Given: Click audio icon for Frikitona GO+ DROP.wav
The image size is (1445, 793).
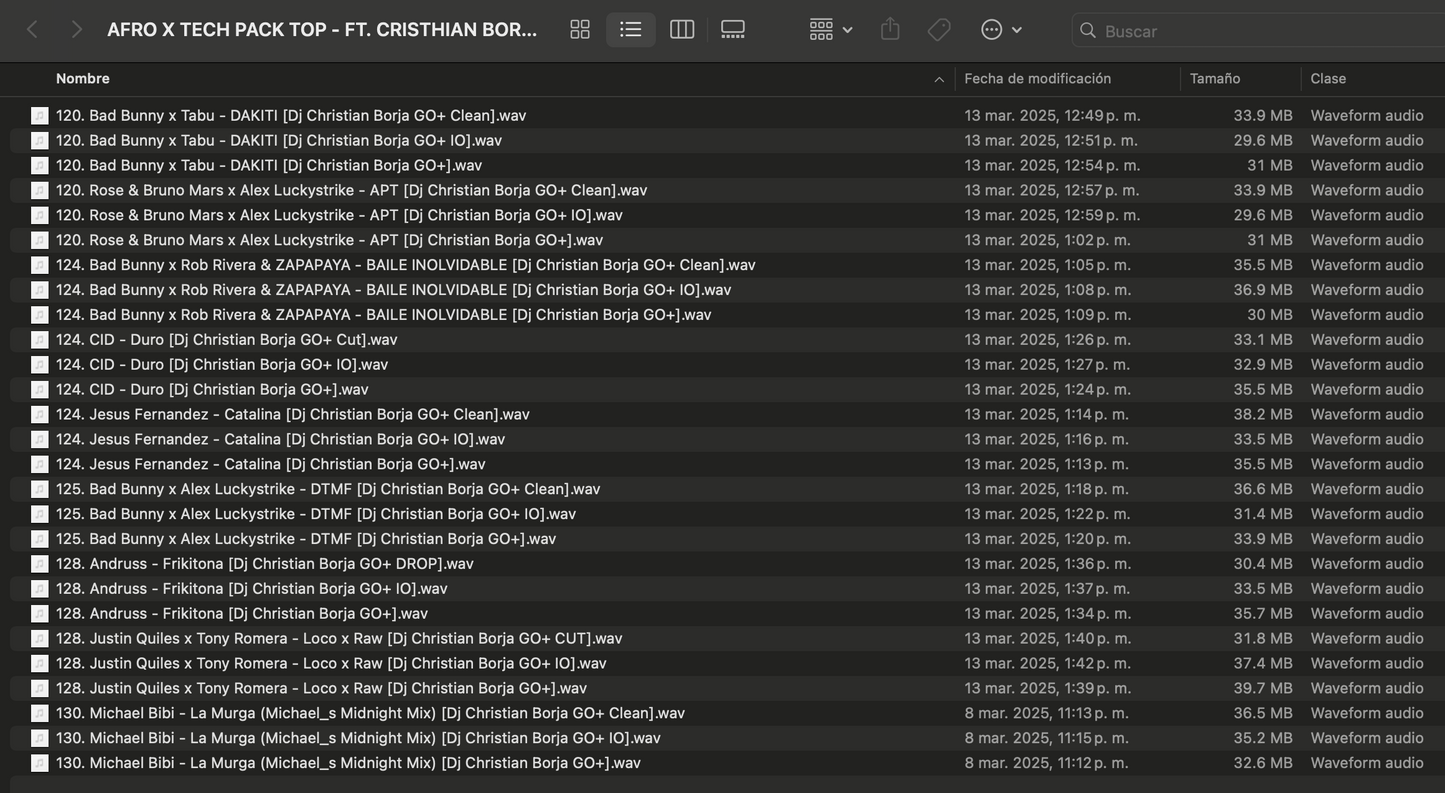Looking at the screenshot, I should coord(40,564).
